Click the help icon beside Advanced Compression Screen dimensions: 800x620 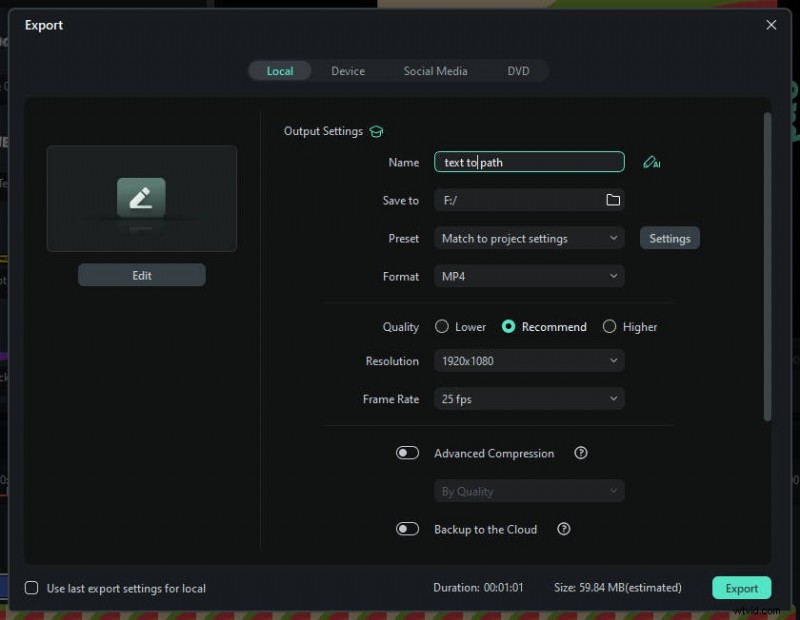pos(581,453)
